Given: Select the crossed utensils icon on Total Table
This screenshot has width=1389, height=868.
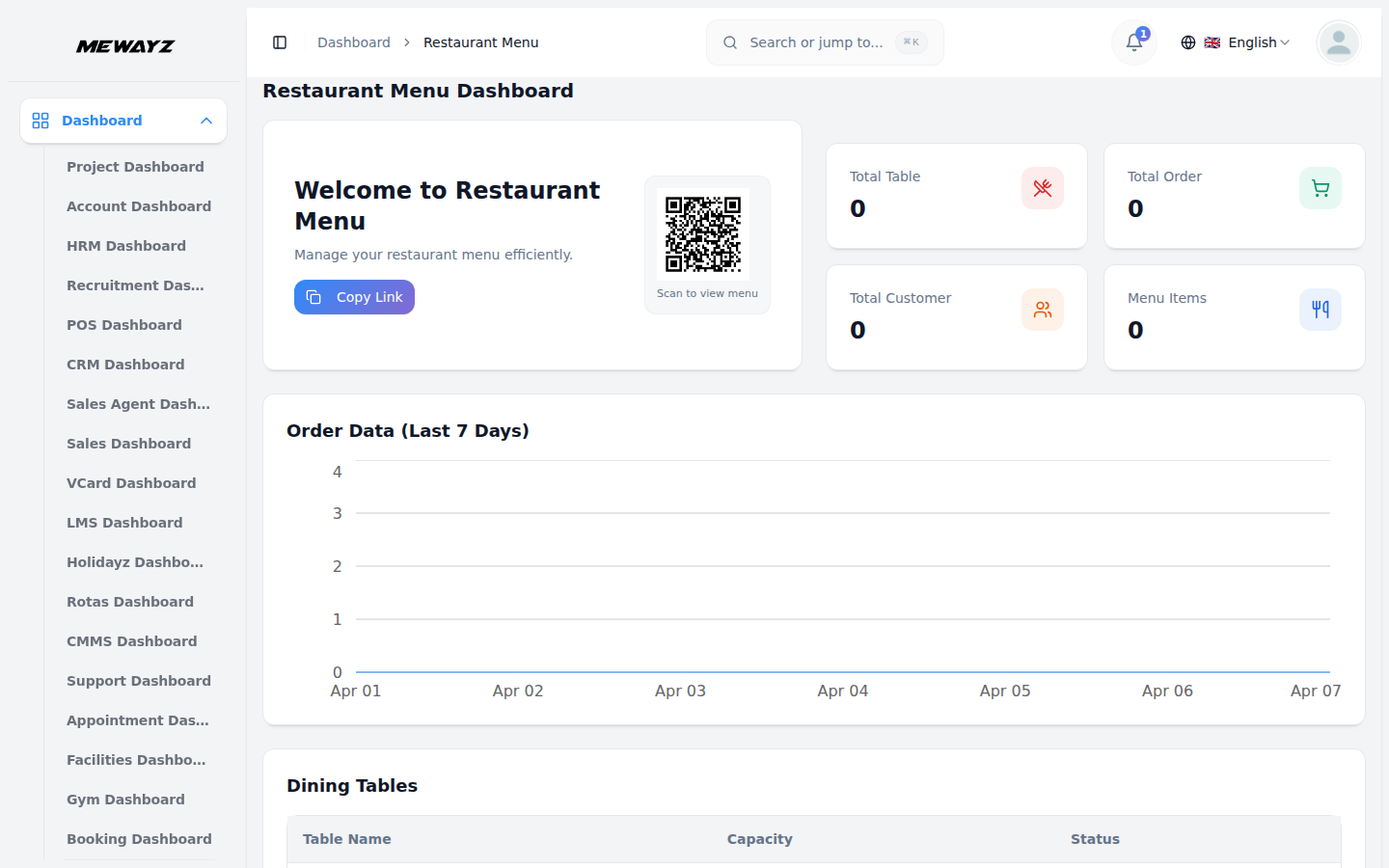Looking at the screenshot, I should coord(1043,188).
